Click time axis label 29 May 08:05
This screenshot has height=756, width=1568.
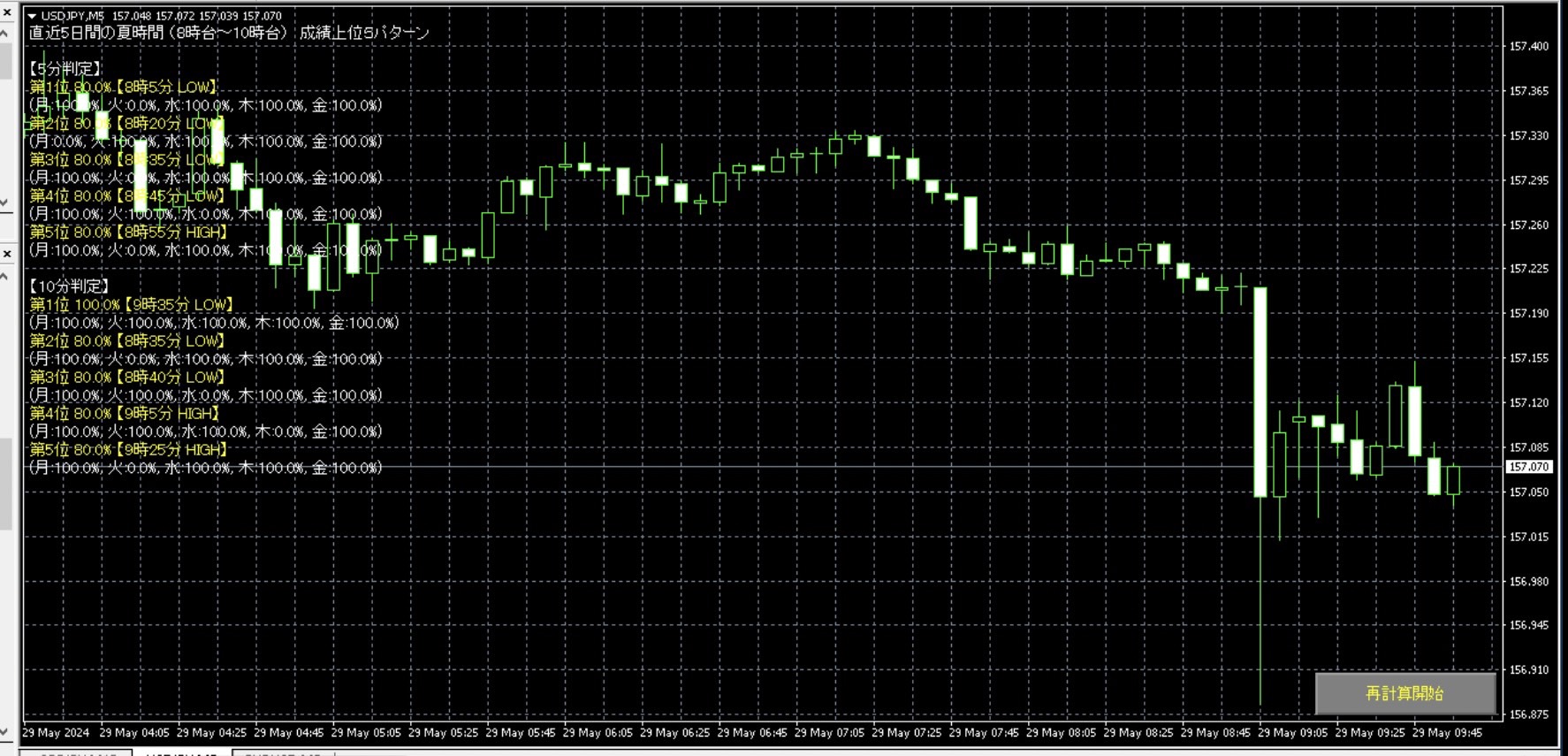[x=1061, y=733]
